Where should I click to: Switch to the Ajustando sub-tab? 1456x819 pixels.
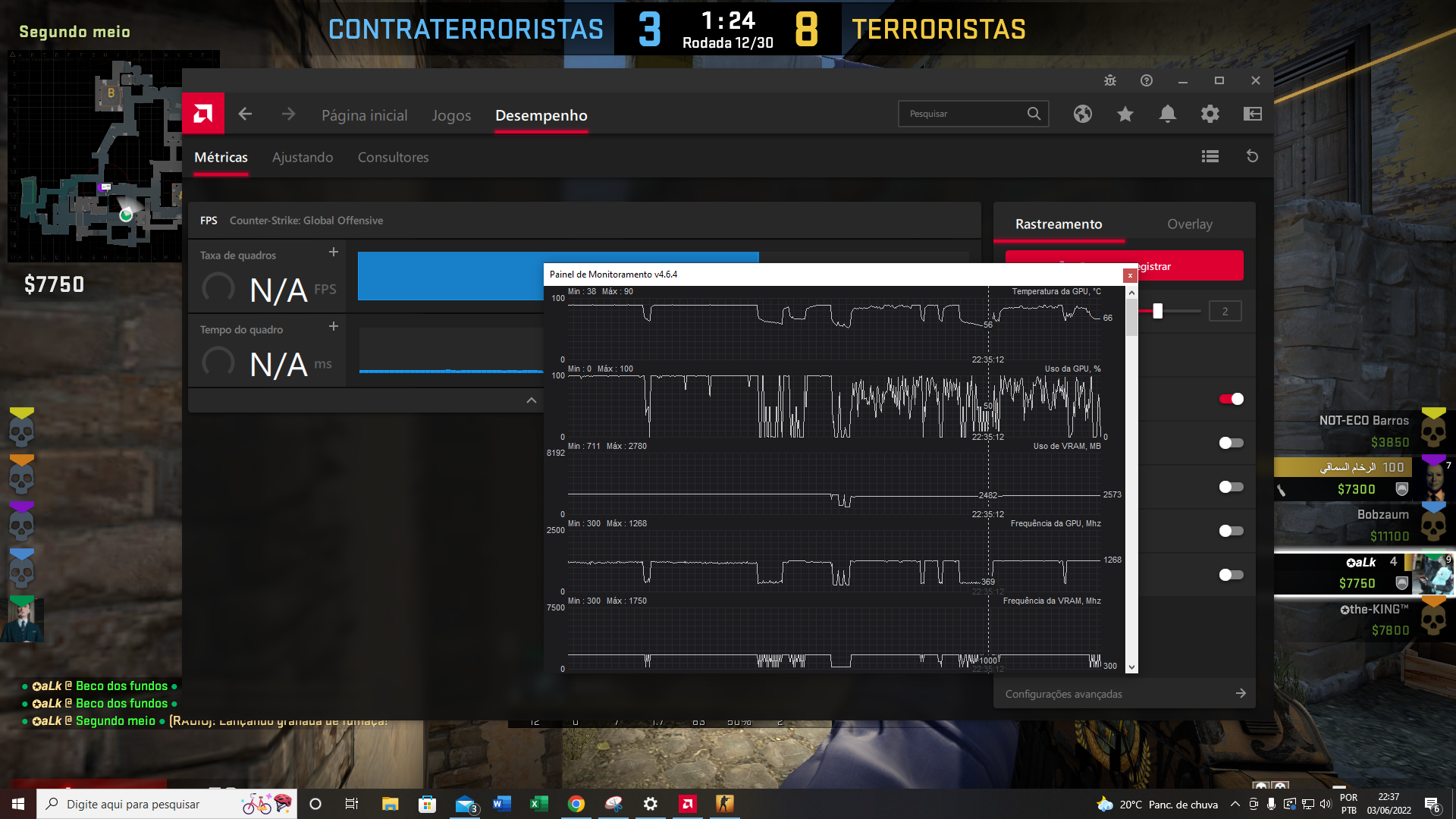click(x=303, y=157)
